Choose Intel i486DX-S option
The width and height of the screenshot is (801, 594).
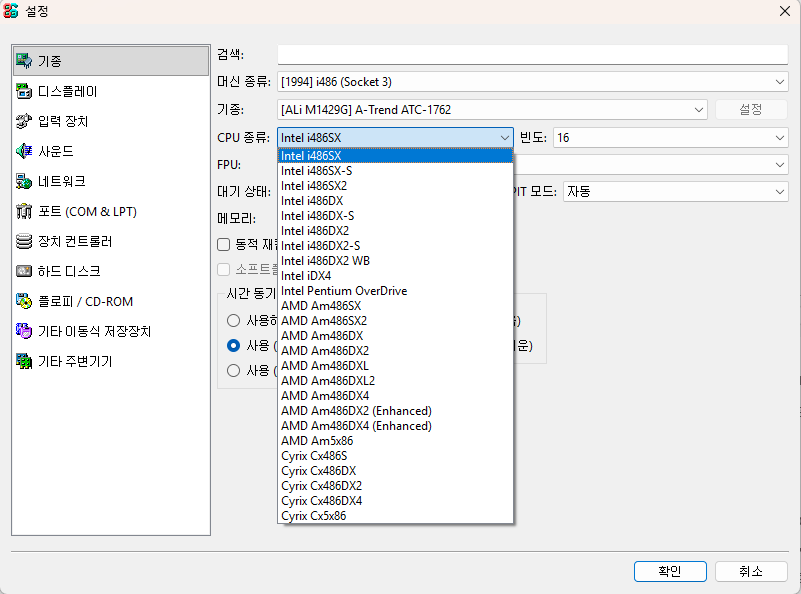coord(395,216)
